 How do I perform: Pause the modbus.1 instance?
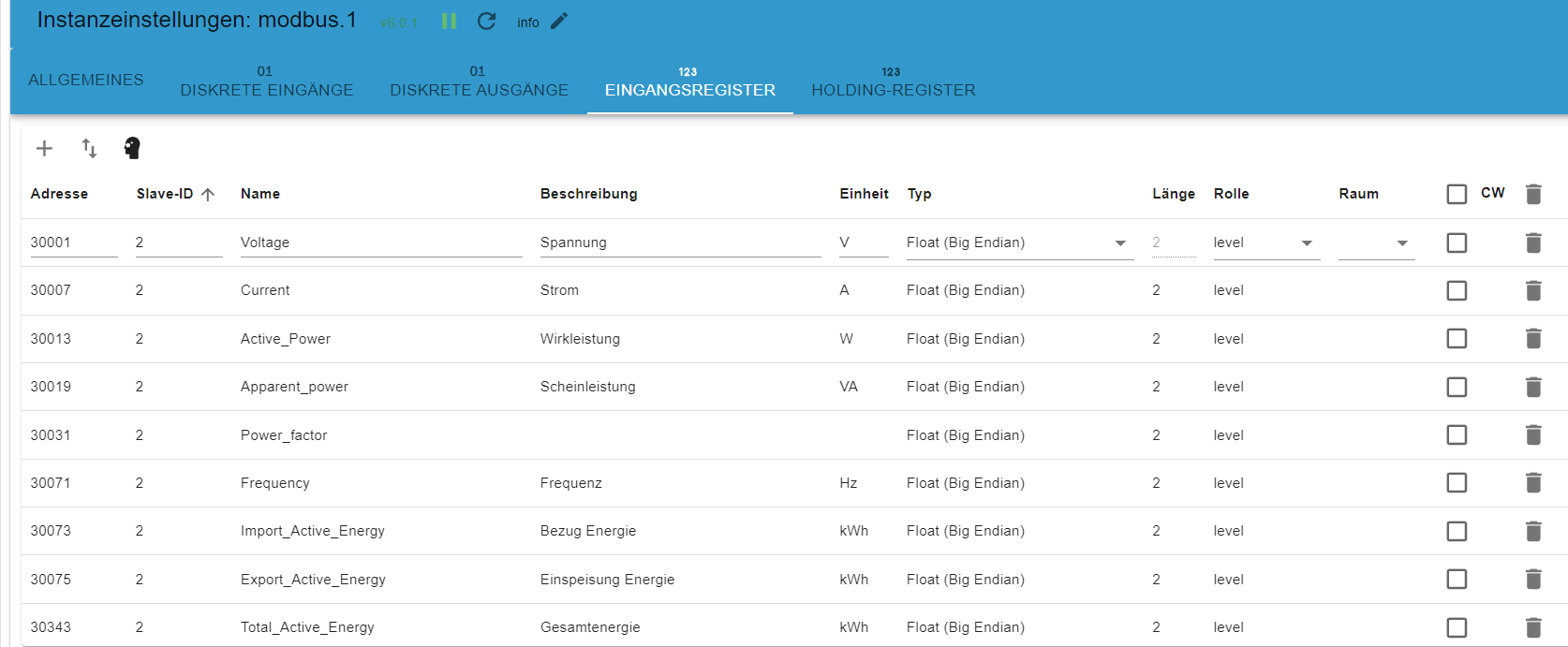coord(449,22)
